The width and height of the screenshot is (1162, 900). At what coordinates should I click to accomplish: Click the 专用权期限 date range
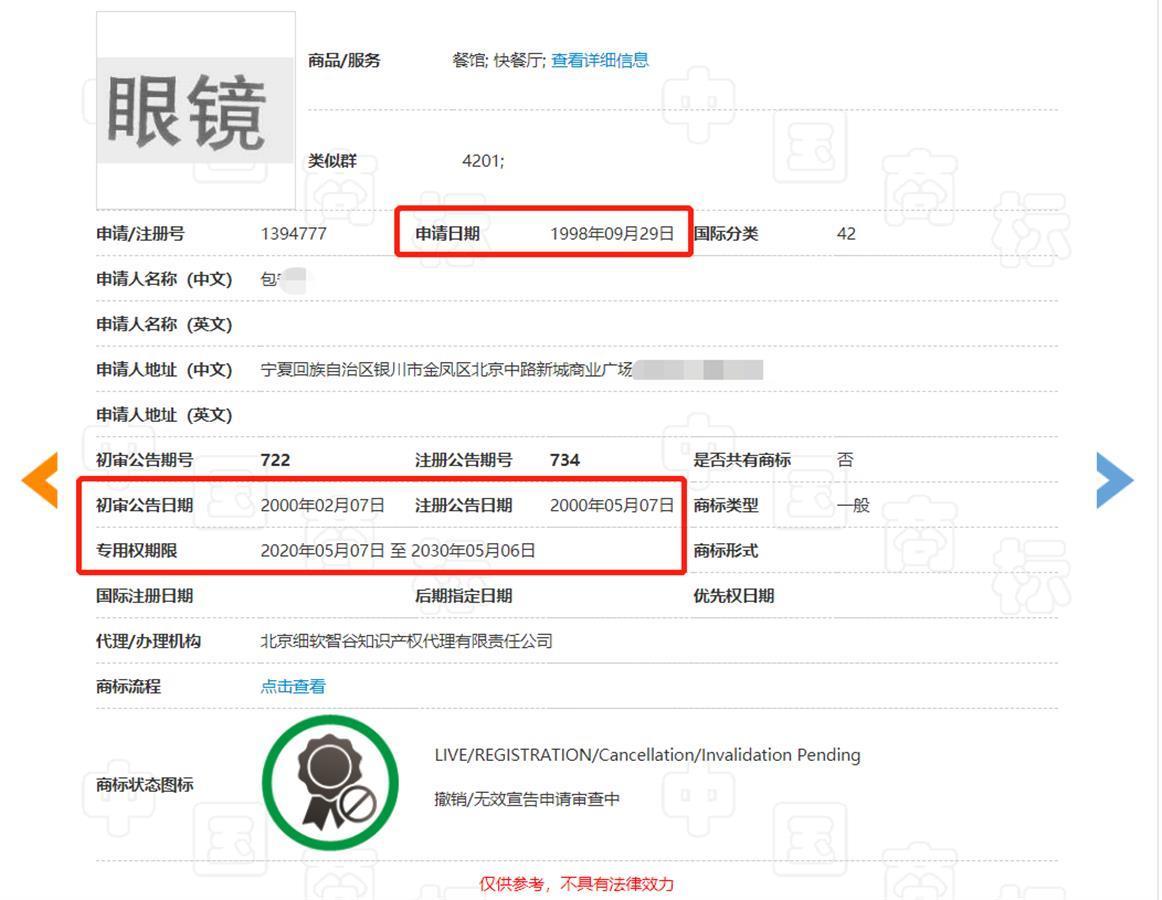click(x=398, y=550)
